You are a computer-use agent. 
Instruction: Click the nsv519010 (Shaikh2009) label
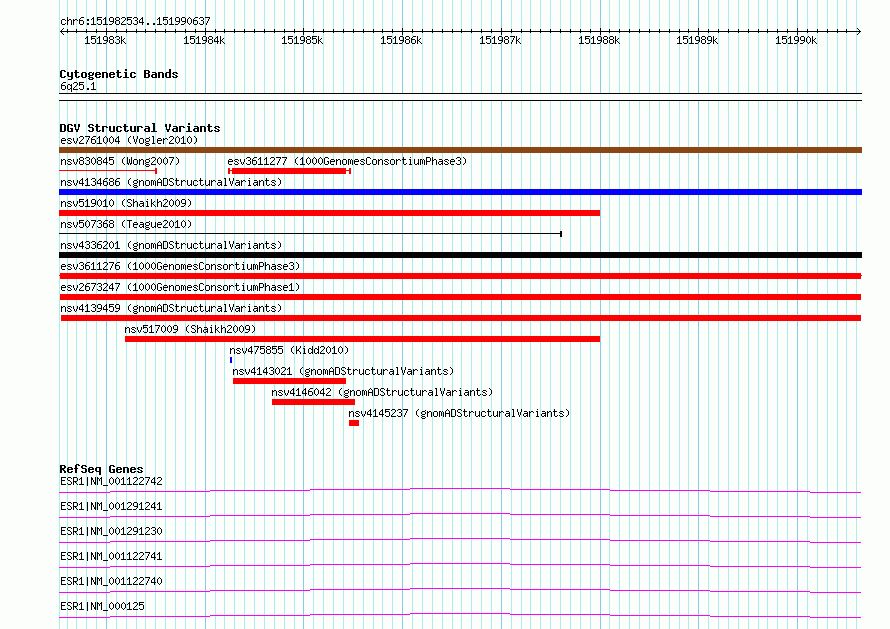(126, 203)
